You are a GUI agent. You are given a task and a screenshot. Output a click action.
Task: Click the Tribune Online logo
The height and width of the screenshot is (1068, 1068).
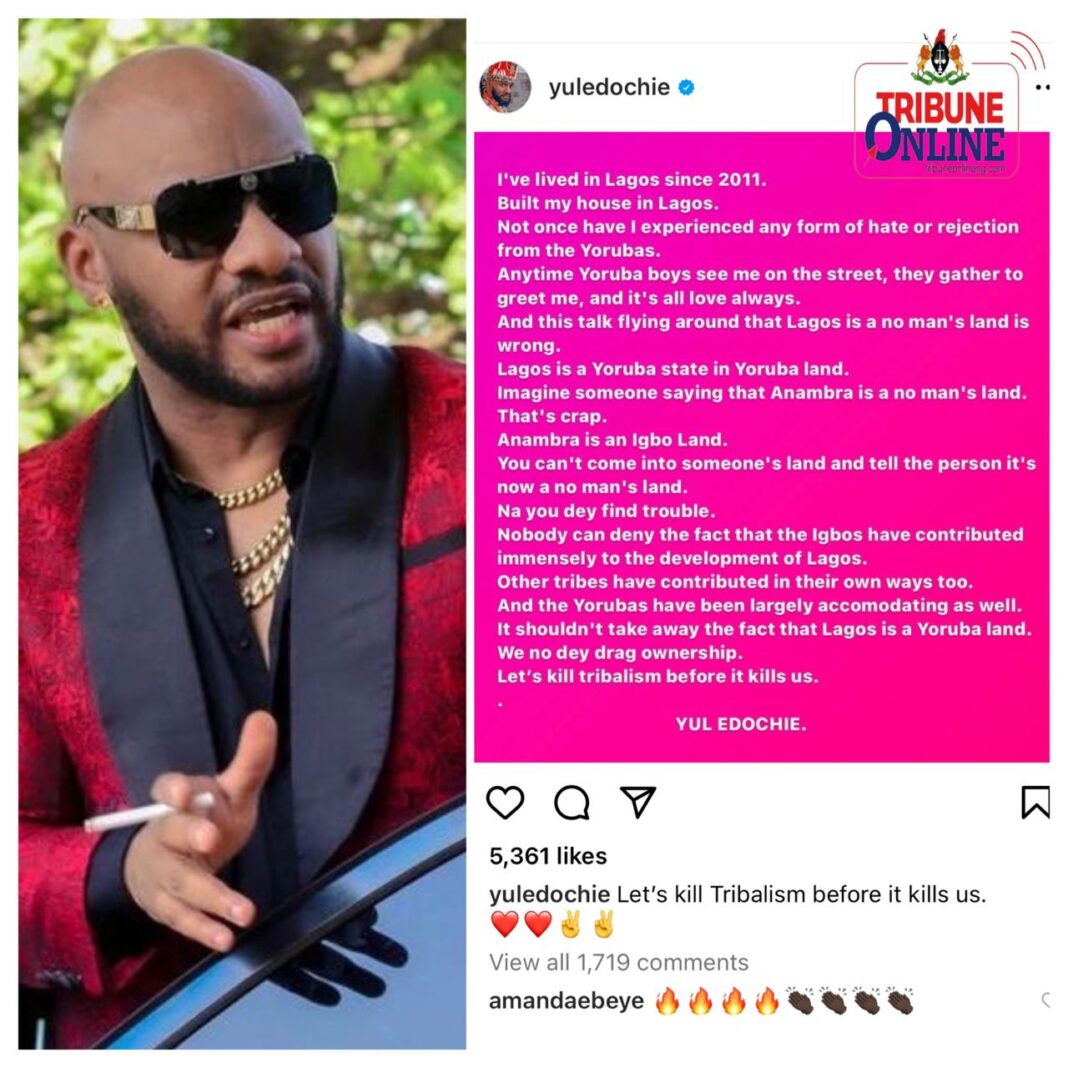pyautogui.click(x=937, y=106)
